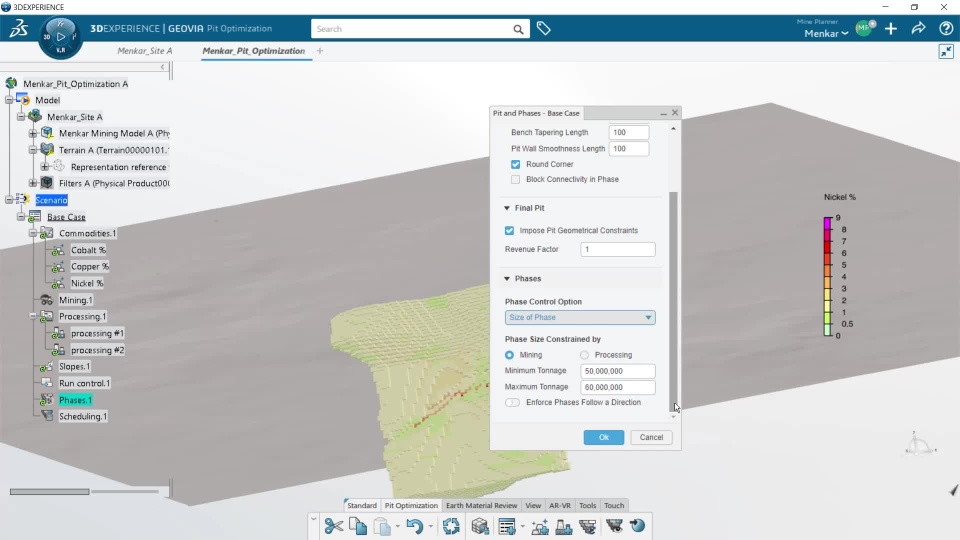This screenshot has height=540, width=960.
Task: Switch to the Tools toolbar tab
Action: coord(587,506)
